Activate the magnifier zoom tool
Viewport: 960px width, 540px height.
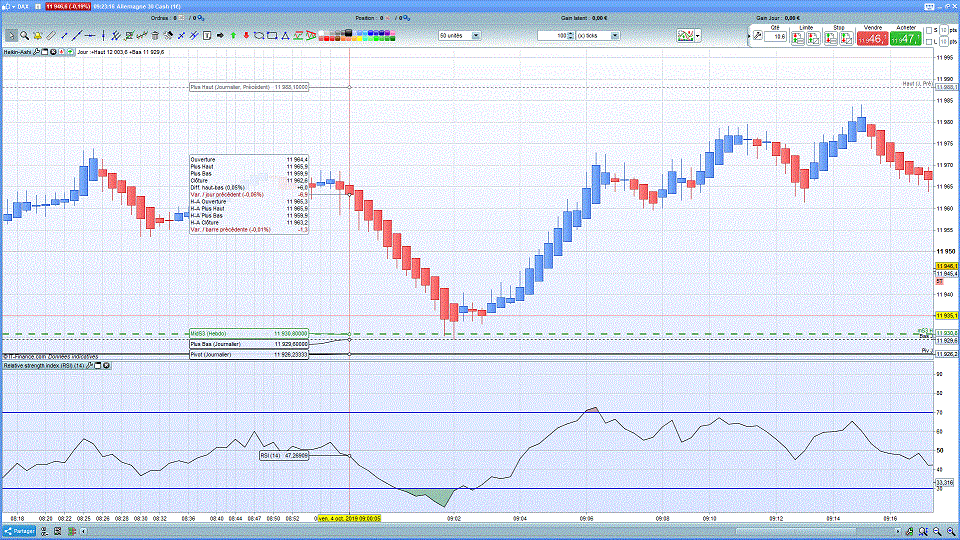[24, 36]
